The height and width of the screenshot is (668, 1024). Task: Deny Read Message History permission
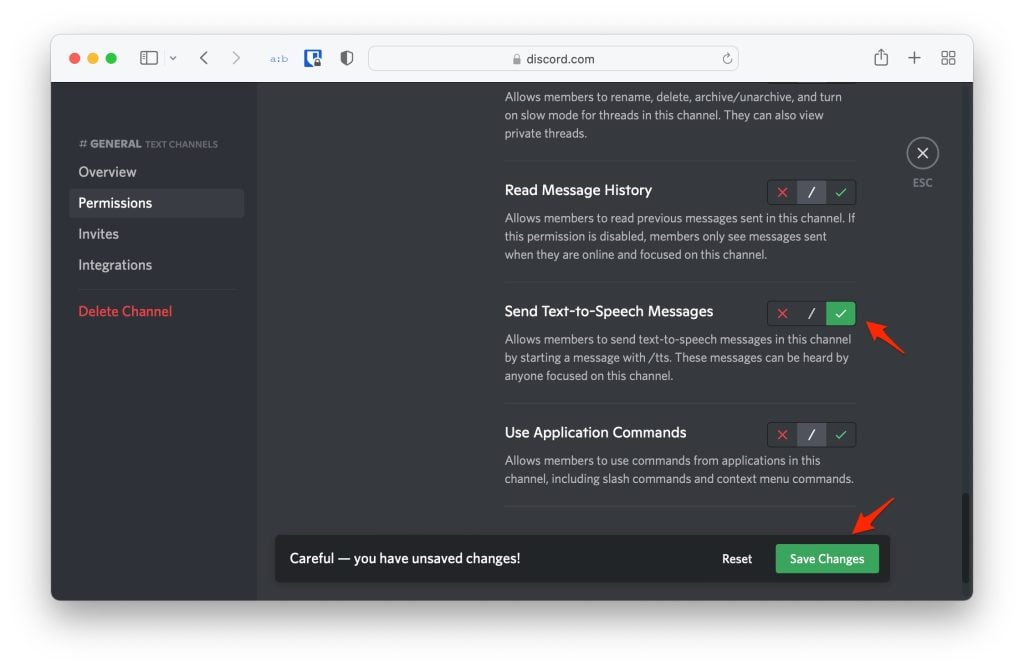(782, 192)
